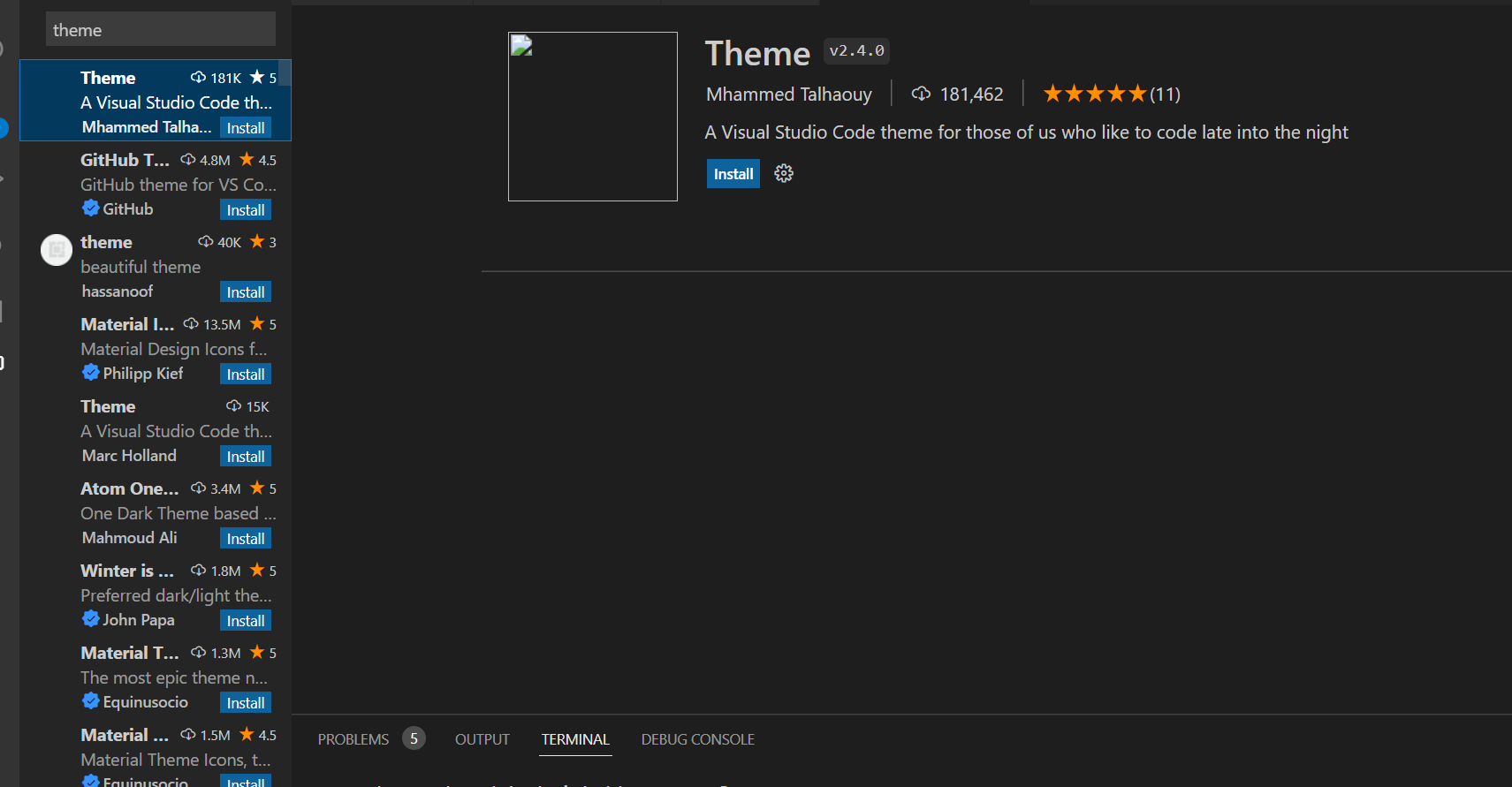Select Marc Holland's Theme entry title
Image resolution: width=1512 pixels, height=787 pixels.
tap(108, 406)
